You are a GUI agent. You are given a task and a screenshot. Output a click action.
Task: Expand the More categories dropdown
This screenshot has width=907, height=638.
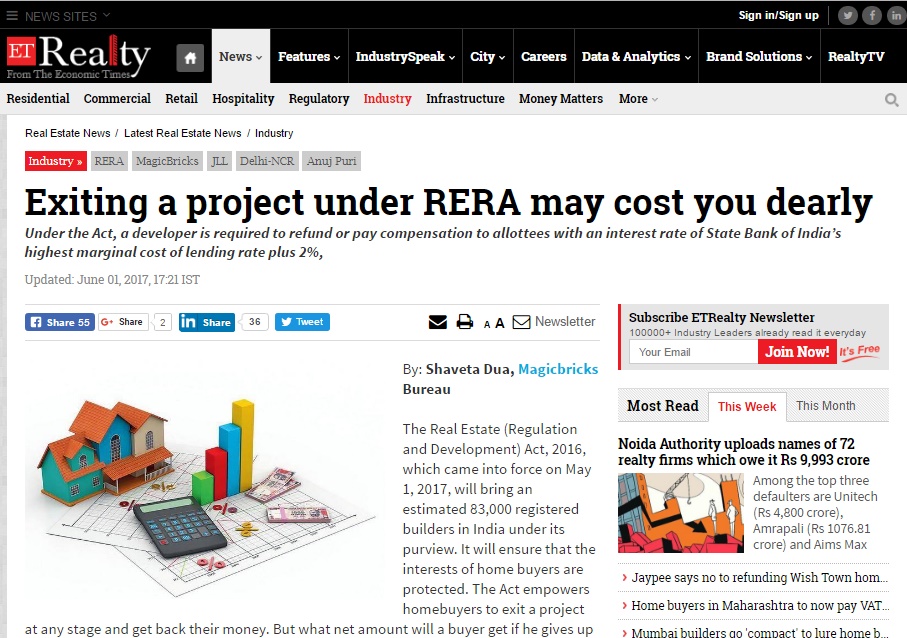click(x=638, y=99)
